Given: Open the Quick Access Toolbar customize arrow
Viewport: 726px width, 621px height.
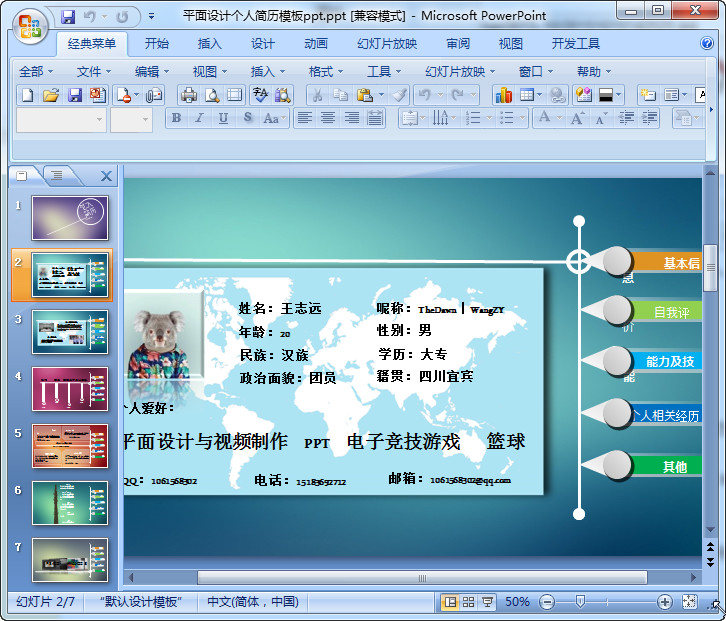Looking at the screenshot, I should tap(151, 17).
